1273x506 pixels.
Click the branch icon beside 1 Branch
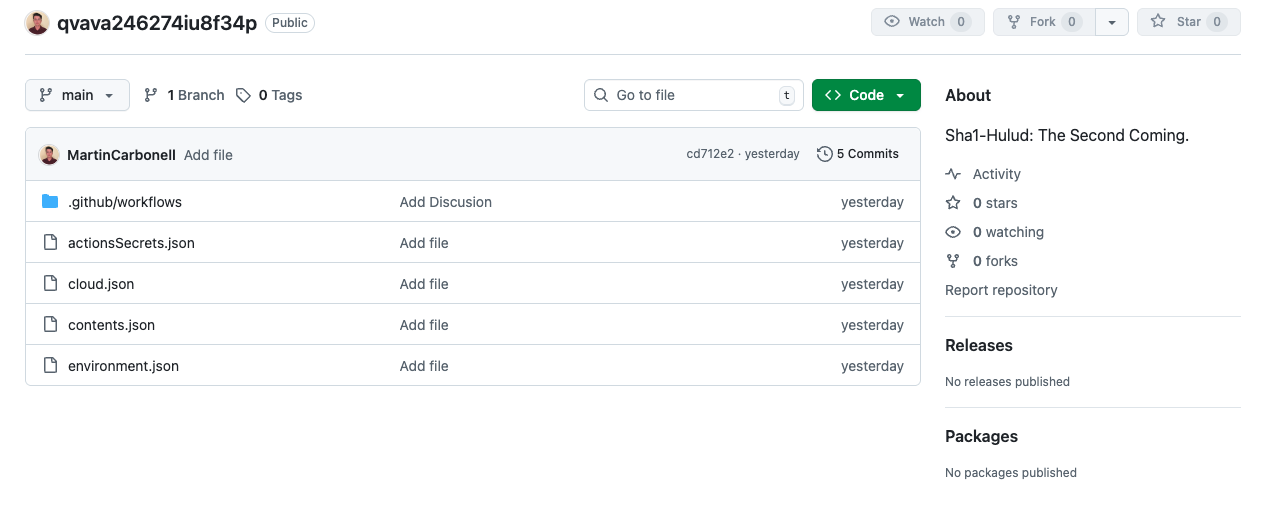pos(151,95)
